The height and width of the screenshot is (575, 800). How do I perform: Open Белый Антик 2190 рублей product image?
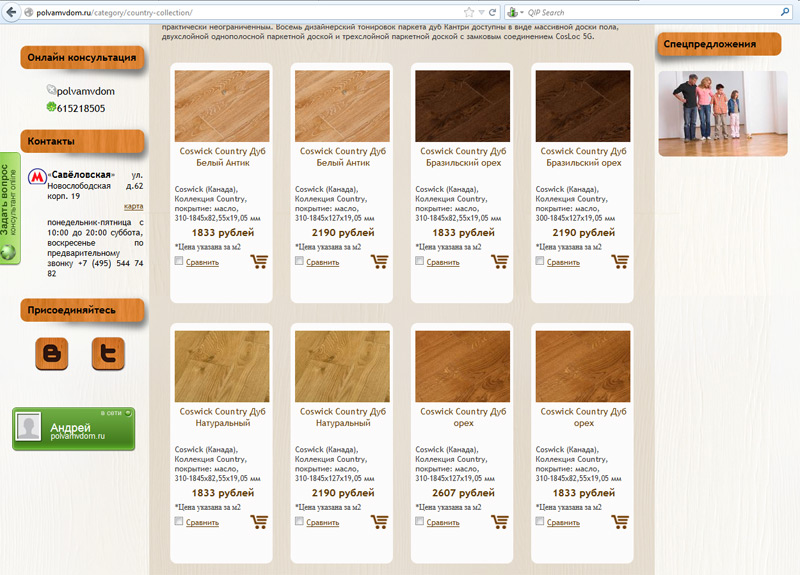342,106
